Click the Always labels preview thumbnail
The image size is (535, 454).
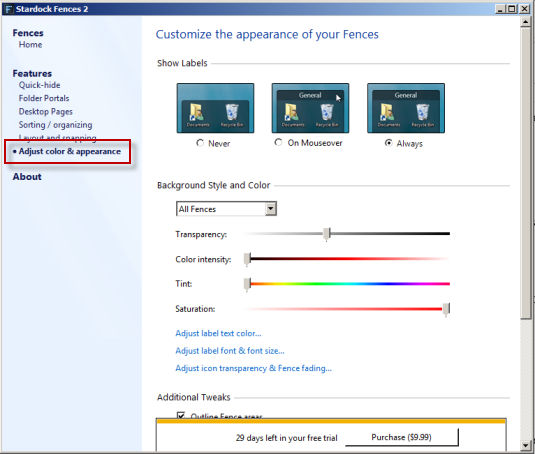click(x=406, y=108)
